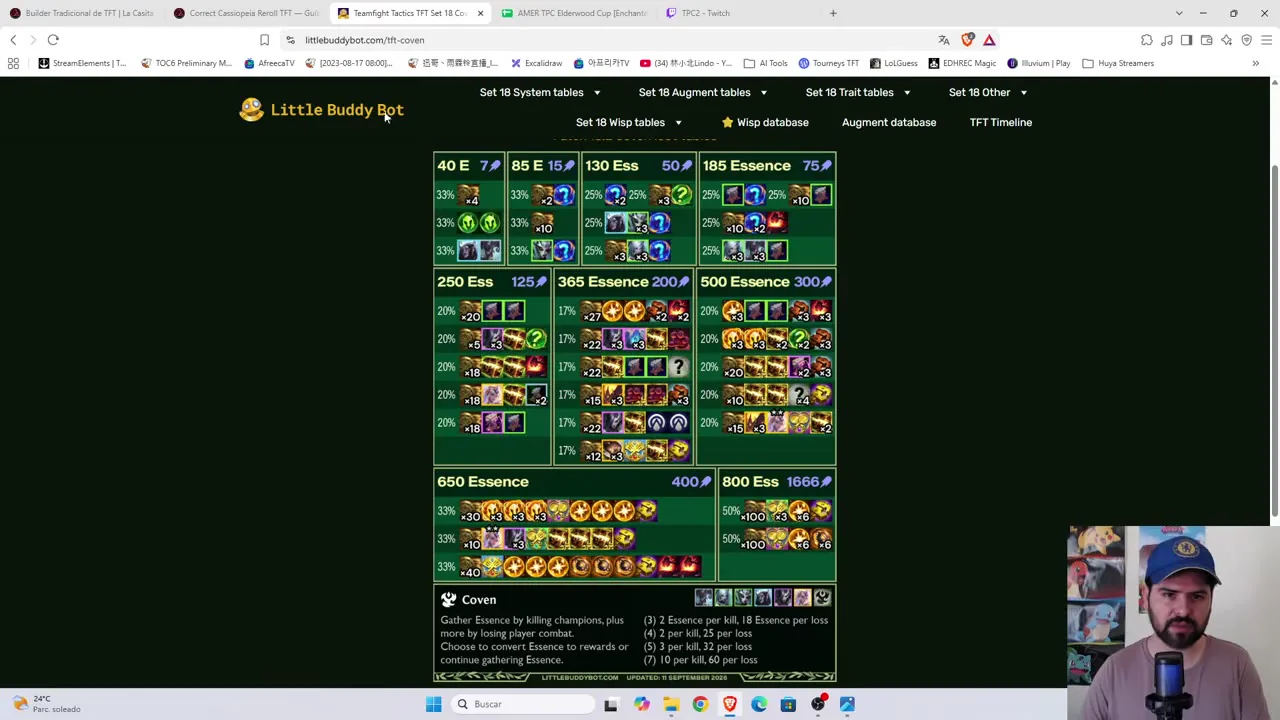The width and height of the screenshot is (1280, 720).
Task: Click the 650 Essence reward header
Action: click(x=574, y=482)
